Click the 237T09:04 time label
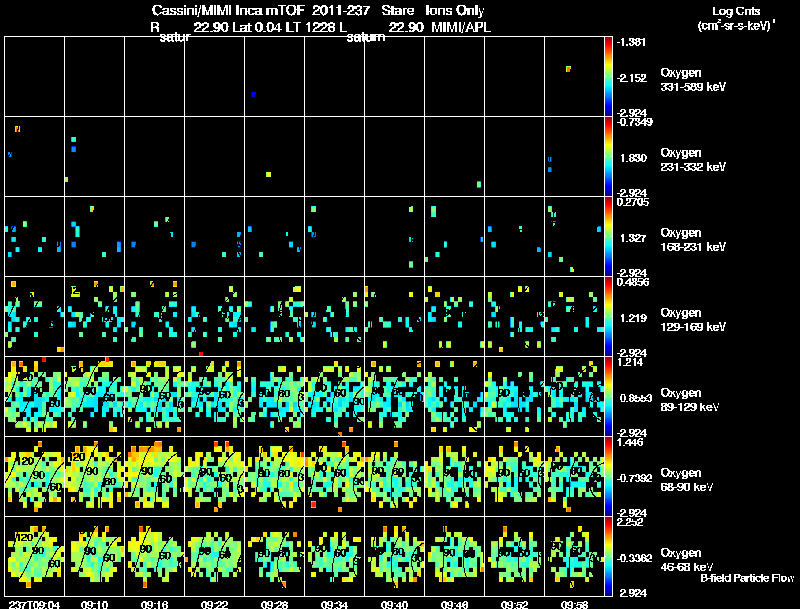 34,605
